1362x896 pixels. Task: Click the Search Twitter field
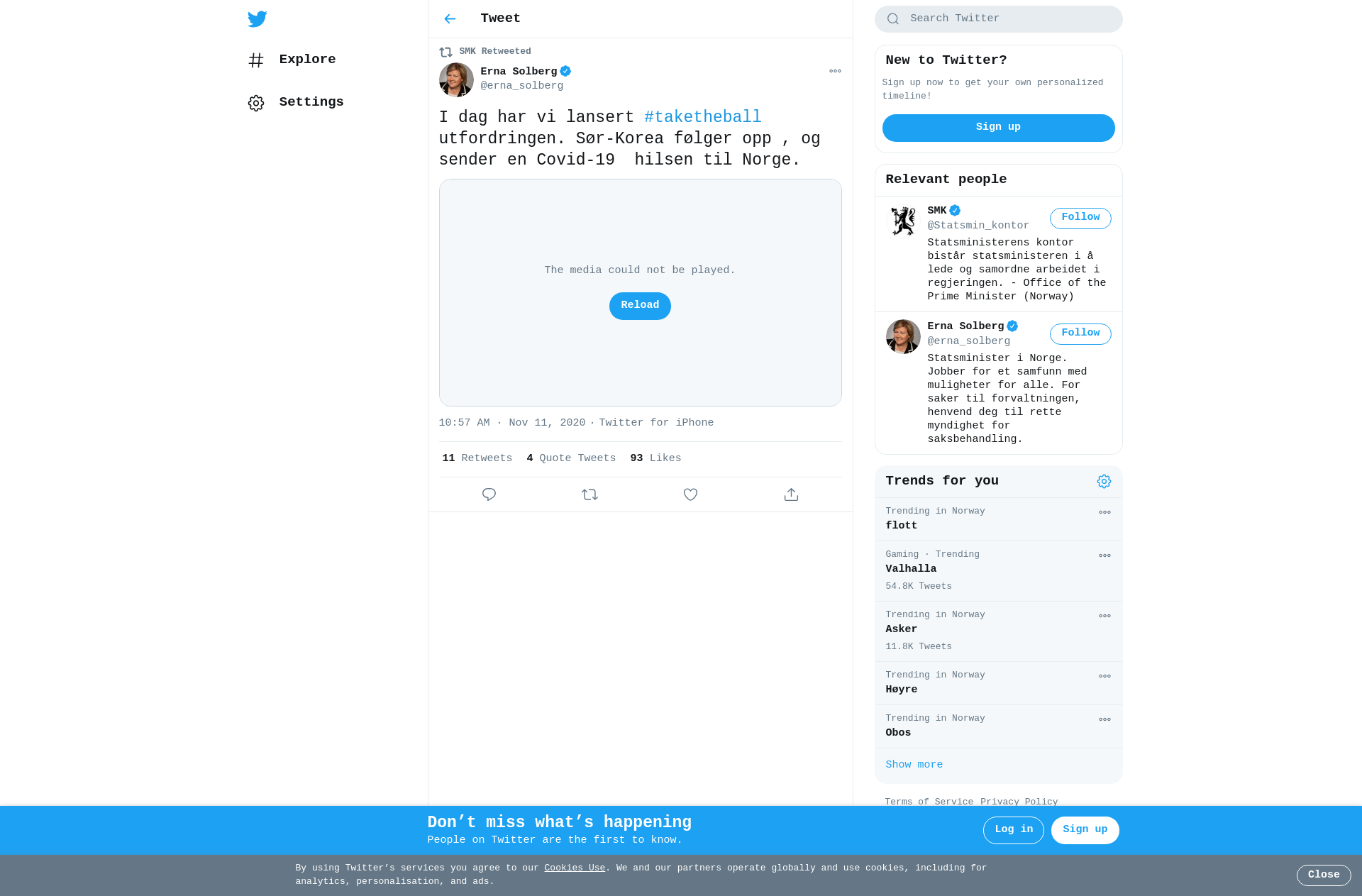(x=998, y=19)
